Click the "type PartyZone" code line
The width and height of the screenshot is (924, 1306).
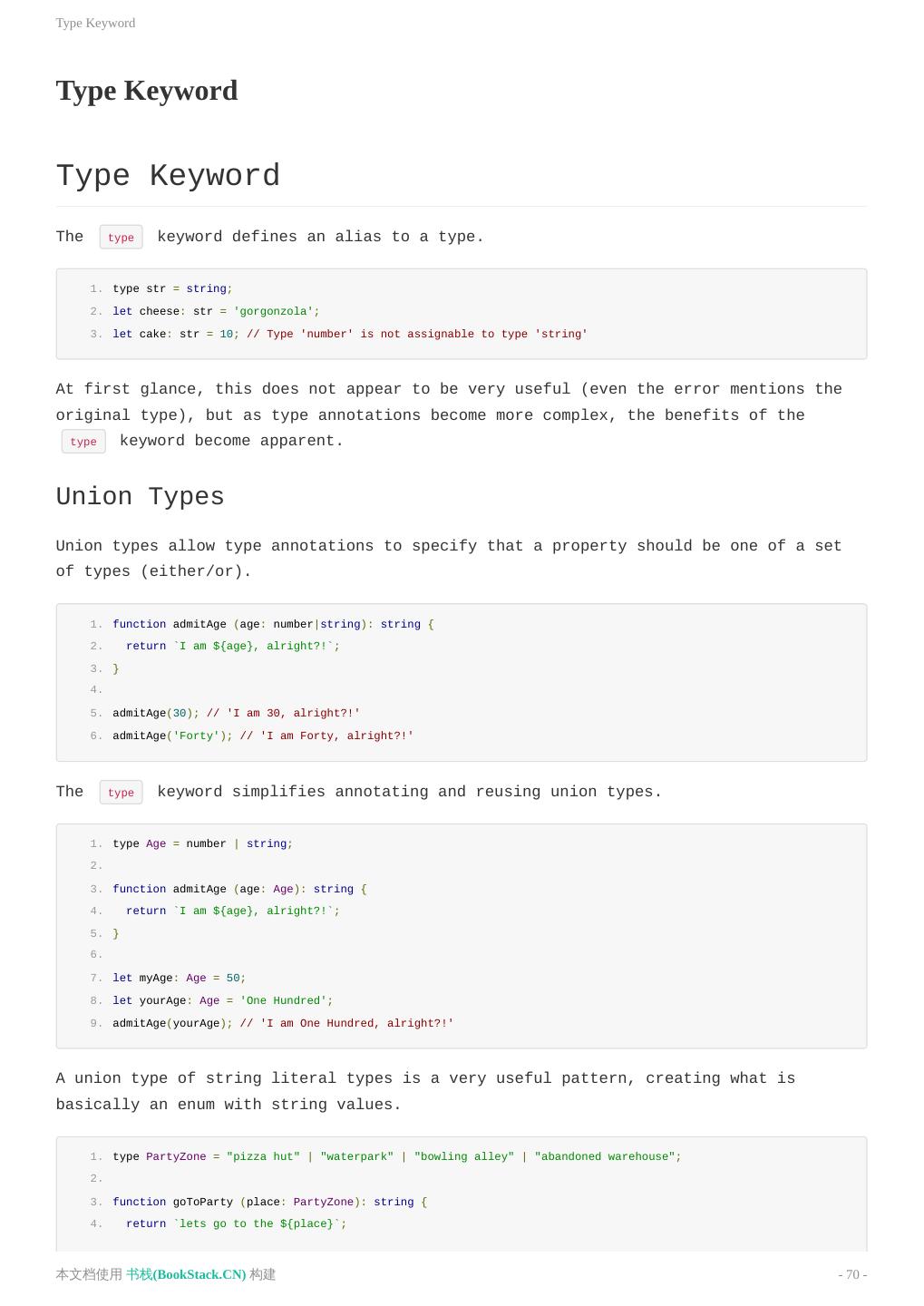[x=396, y=1157]
